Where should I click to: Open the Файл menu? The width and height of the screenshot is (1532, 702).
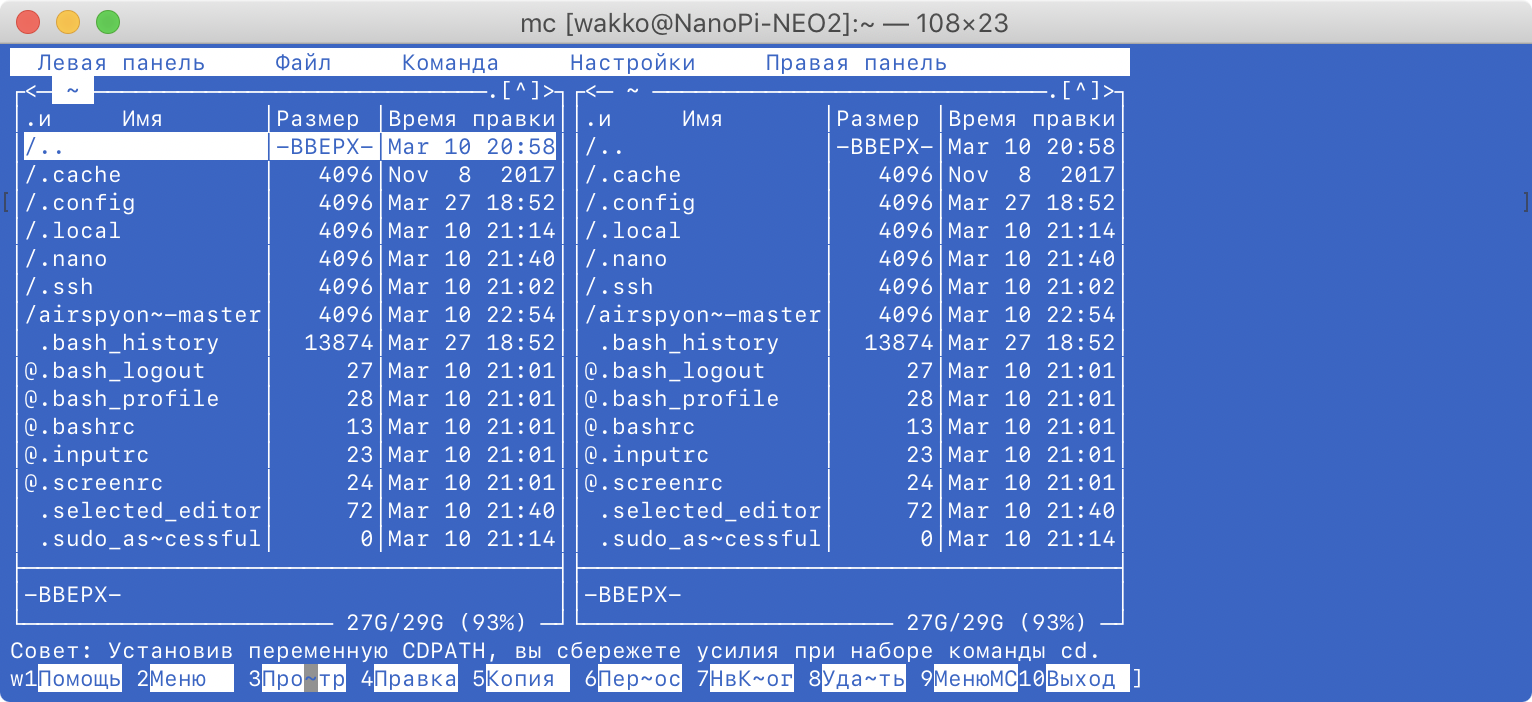click(303, 61)
